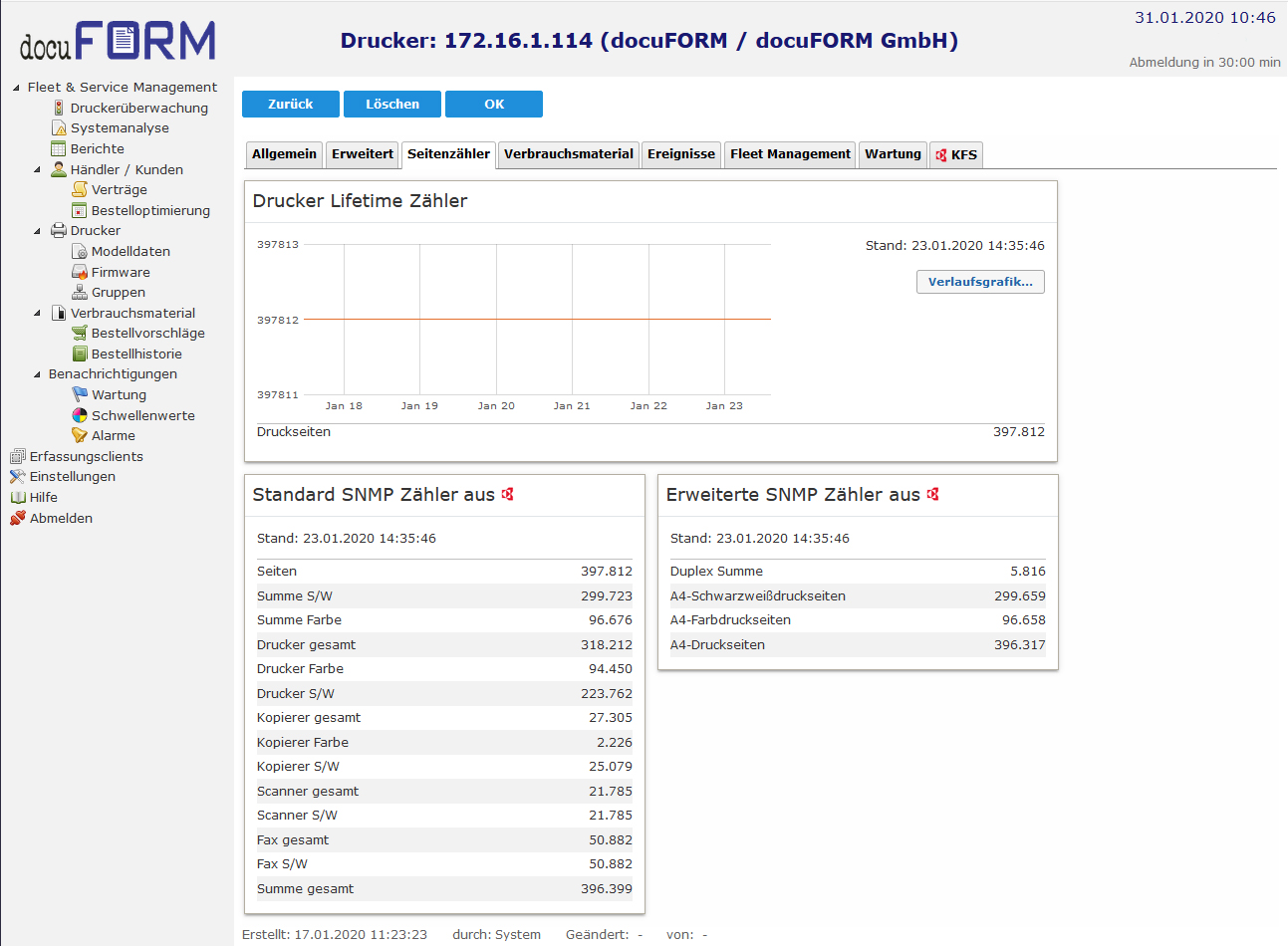The image size is (1288, 946).
Task: Click the Zurück button
Action: [291, 104]
